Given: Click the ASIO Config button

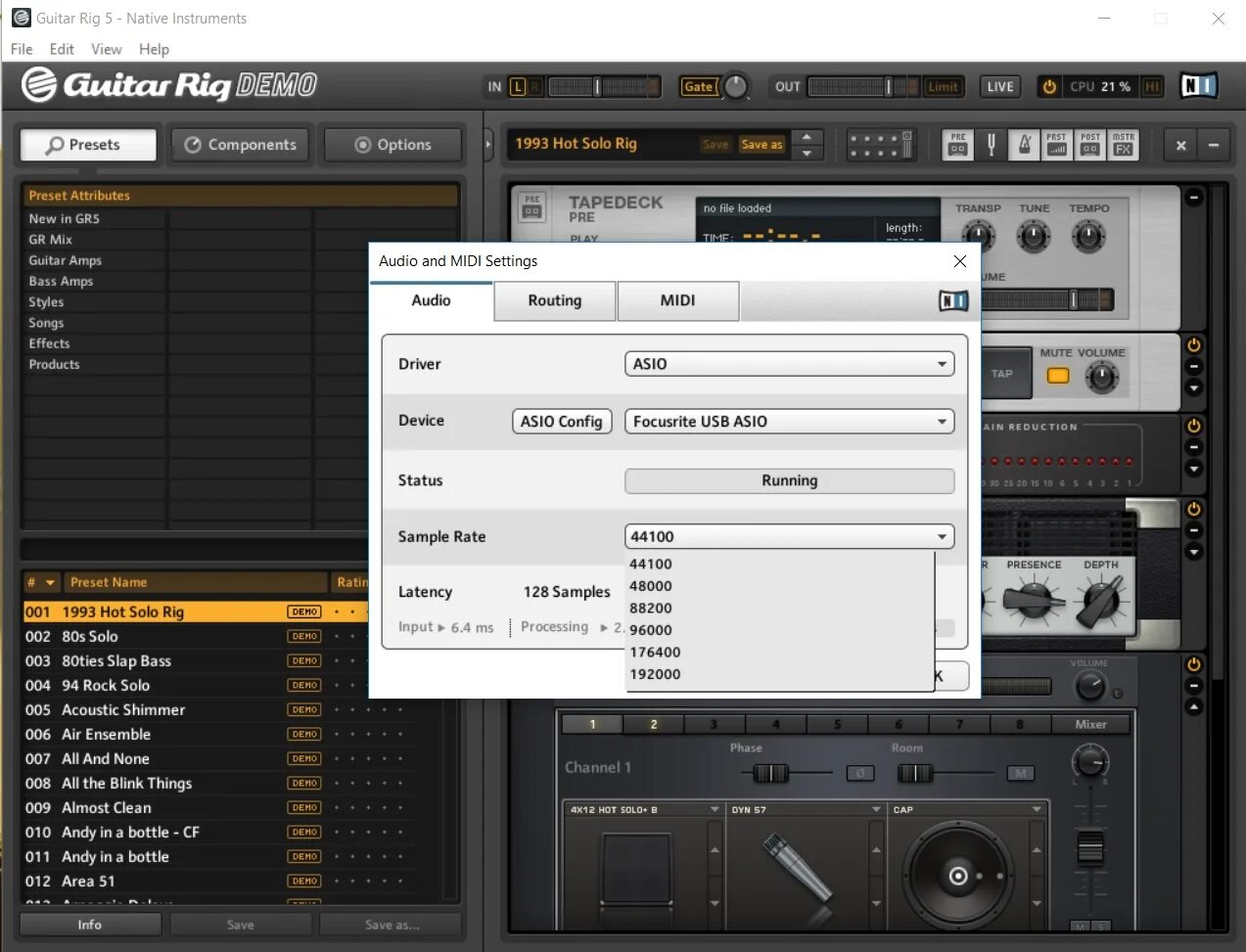Looking at the screenshot, I should [561, 421].
